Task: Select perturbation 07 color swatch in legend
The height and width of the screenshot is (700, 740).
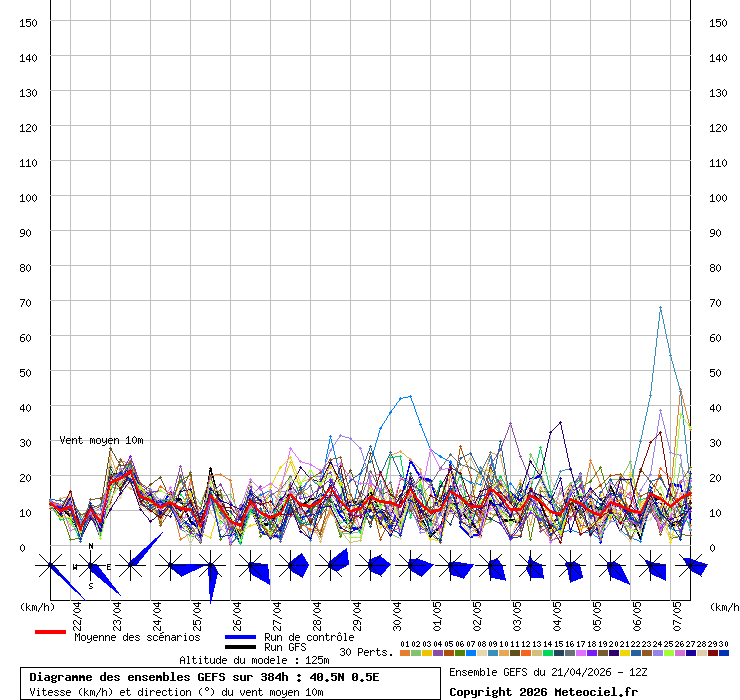Action: (470, 653)
